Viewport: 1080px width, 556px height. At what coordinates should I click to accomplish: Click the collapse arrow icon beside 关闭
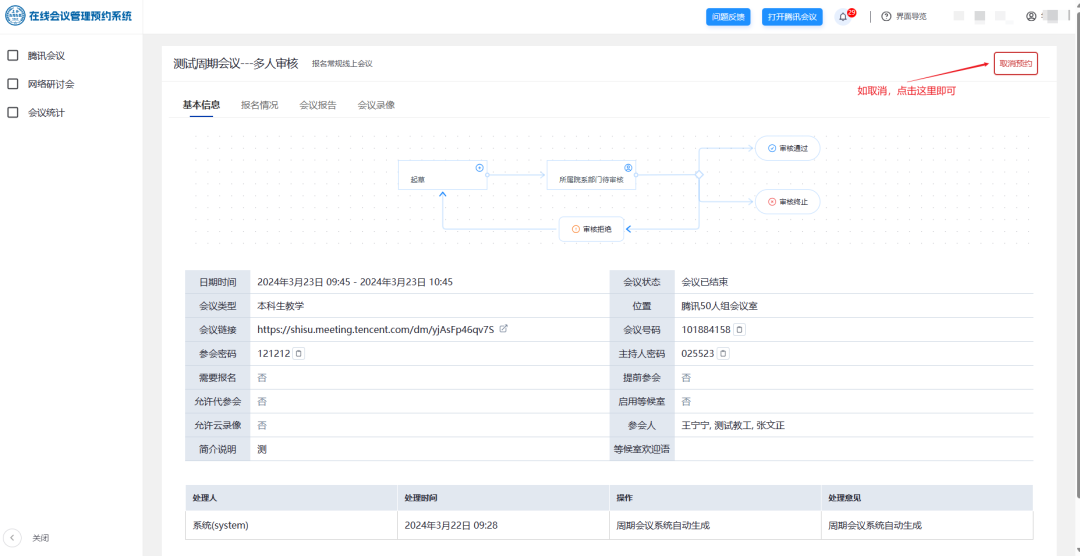(x=12, y=538)
